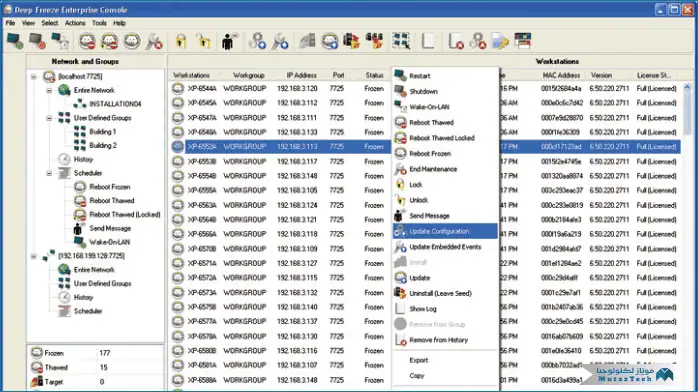Select the INSTALLATION04 tree item
Screen dimensions: 698x392
(115, 104)
